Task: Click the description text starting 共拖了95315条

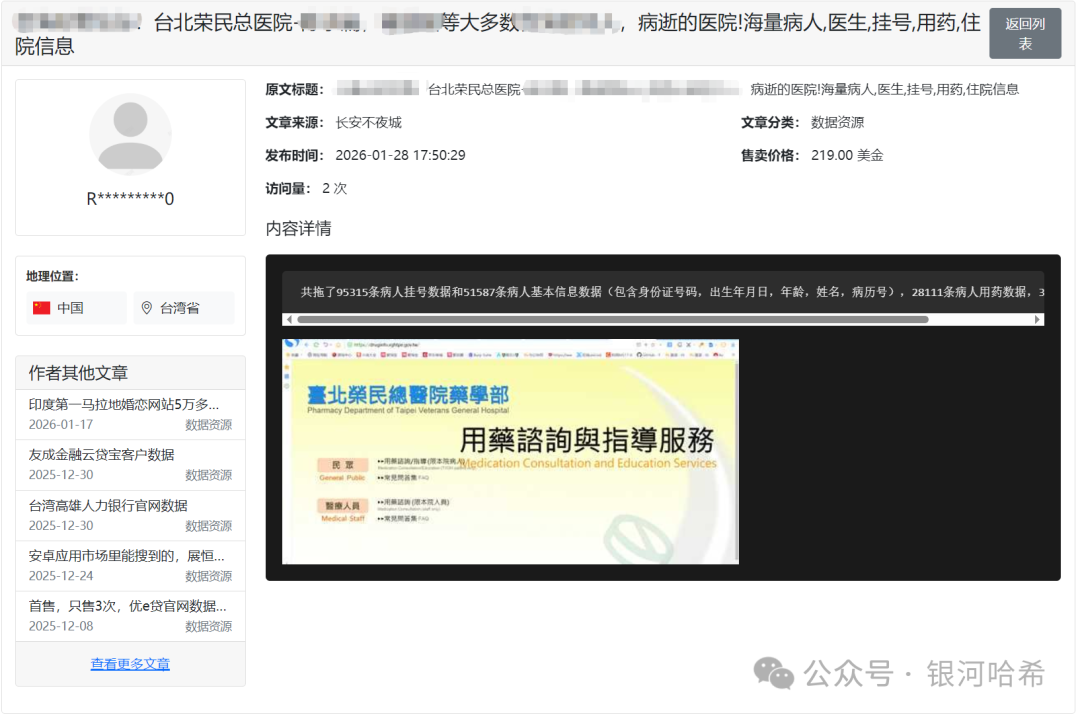Action: [672, 292]
